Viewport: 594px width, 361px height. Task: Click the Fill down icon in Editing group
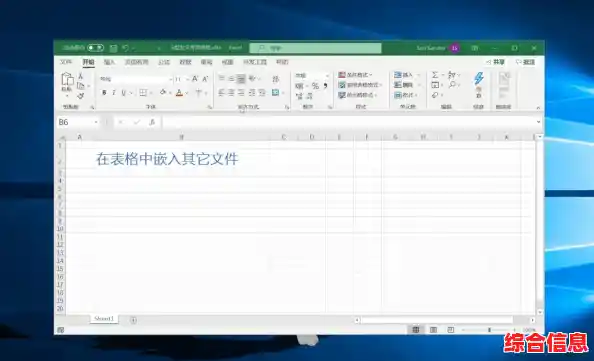pyautogui.click(x=435, y=85)
